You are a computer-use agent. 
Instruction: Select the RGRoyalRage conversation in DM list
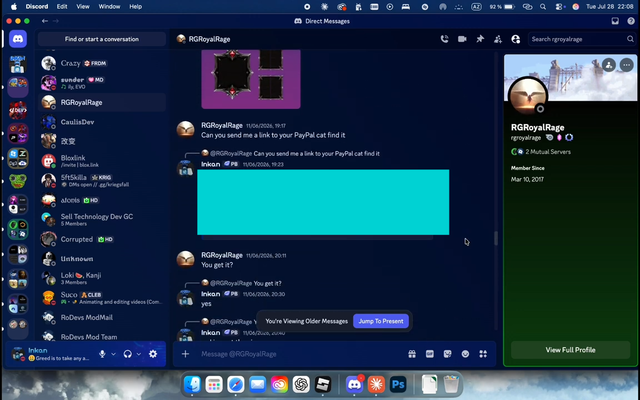click(x=102, y=102)
